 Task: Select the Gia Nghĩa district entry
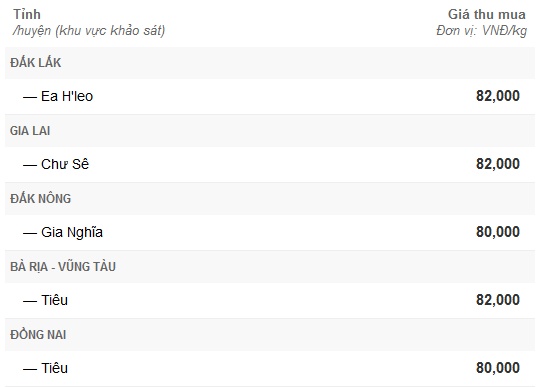[72, 232]
